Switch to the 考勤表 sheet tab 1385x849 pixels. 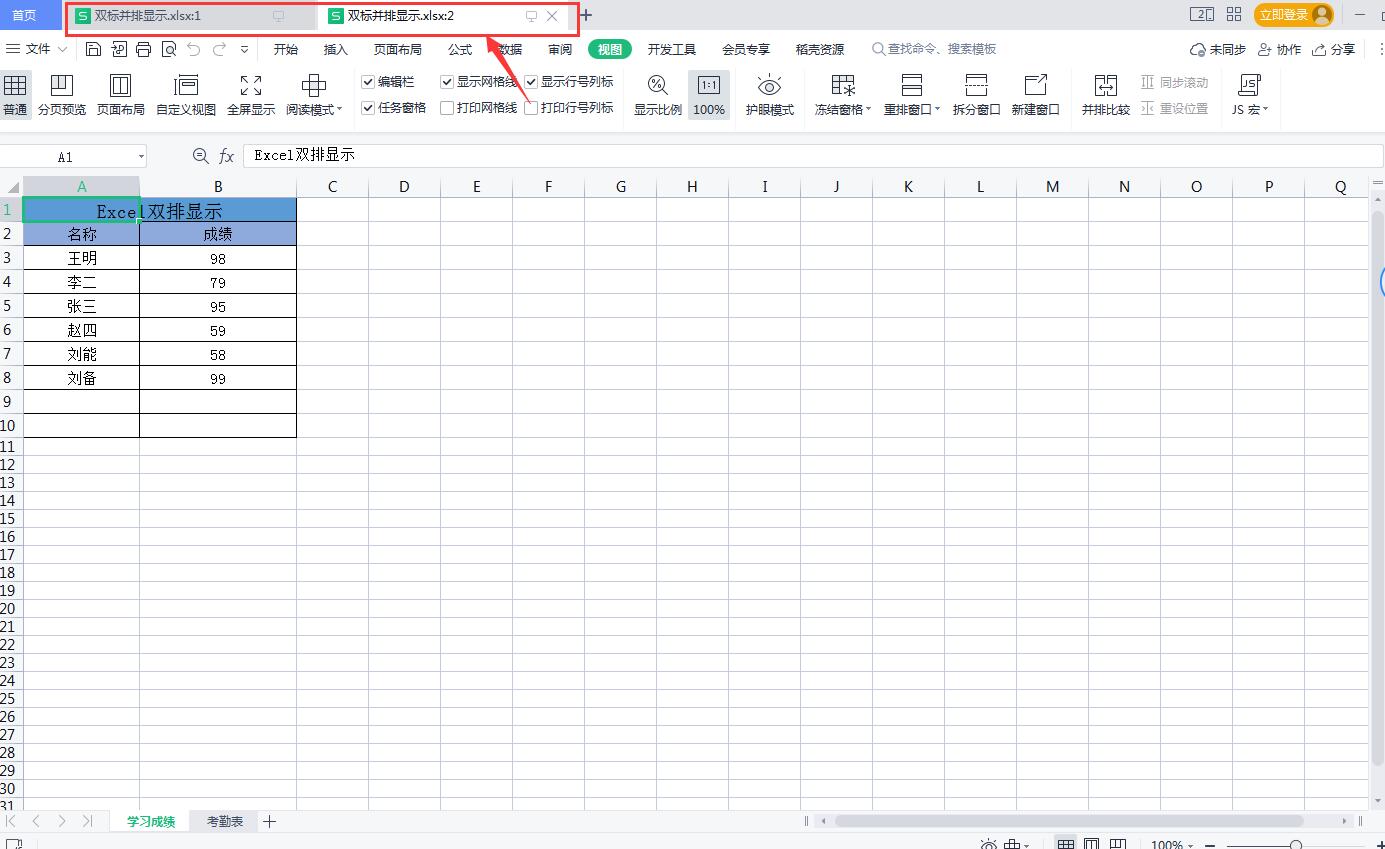click(225, 821)
